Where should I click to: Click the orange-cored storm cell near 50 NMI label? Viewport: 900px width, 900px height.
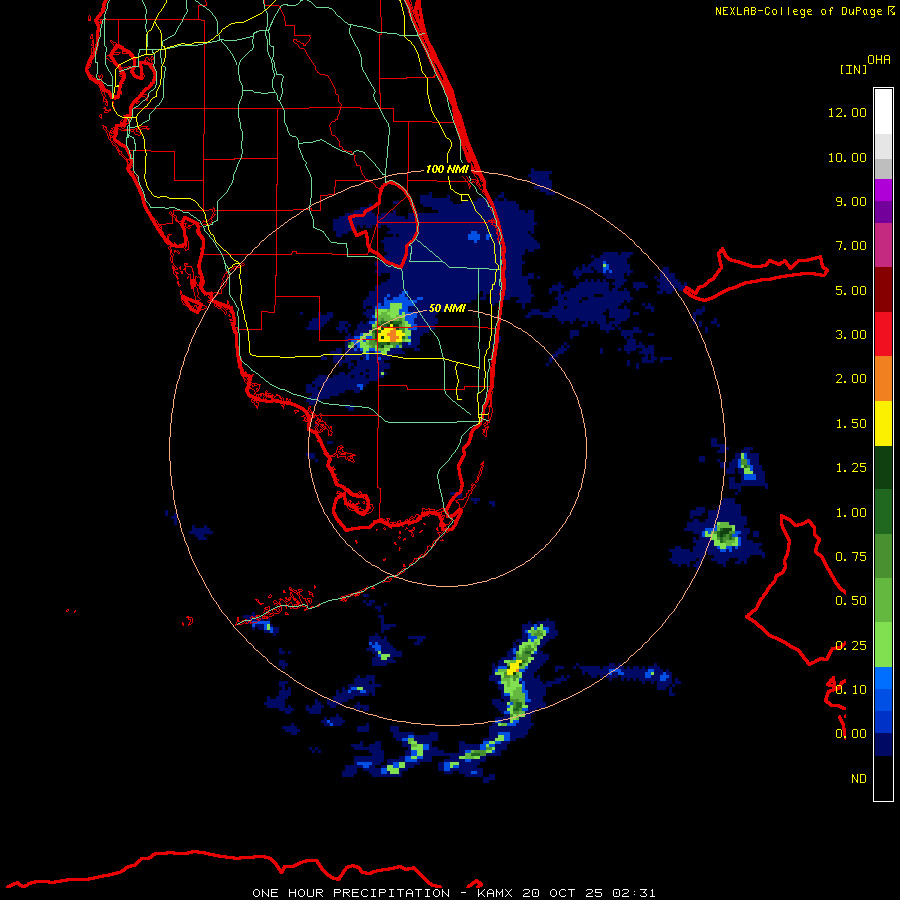(x=391, y=333)
